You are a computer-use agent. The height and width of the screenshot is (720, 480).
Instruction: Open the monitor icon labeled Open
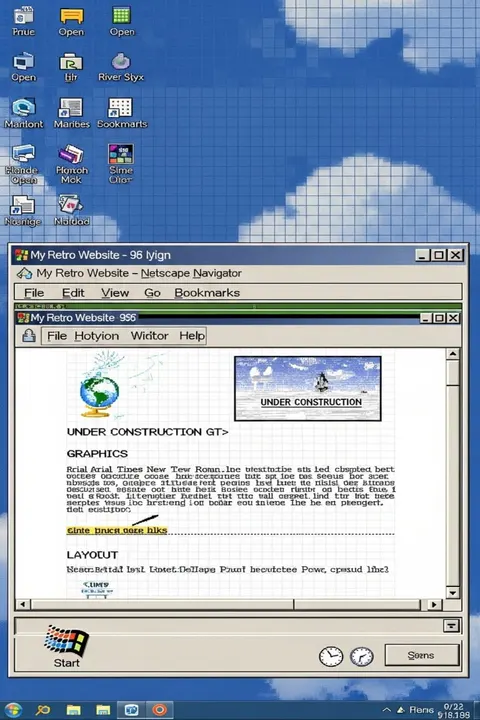tap(23, 67)
